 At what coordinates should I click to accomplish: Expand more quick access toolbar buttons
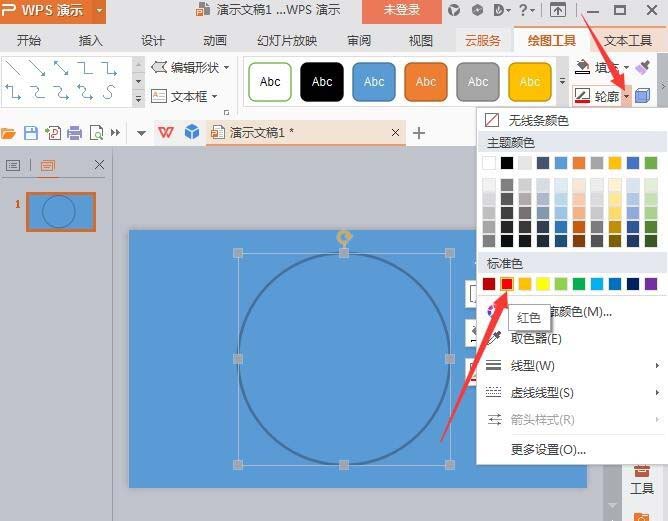click(x=115, y=133)
